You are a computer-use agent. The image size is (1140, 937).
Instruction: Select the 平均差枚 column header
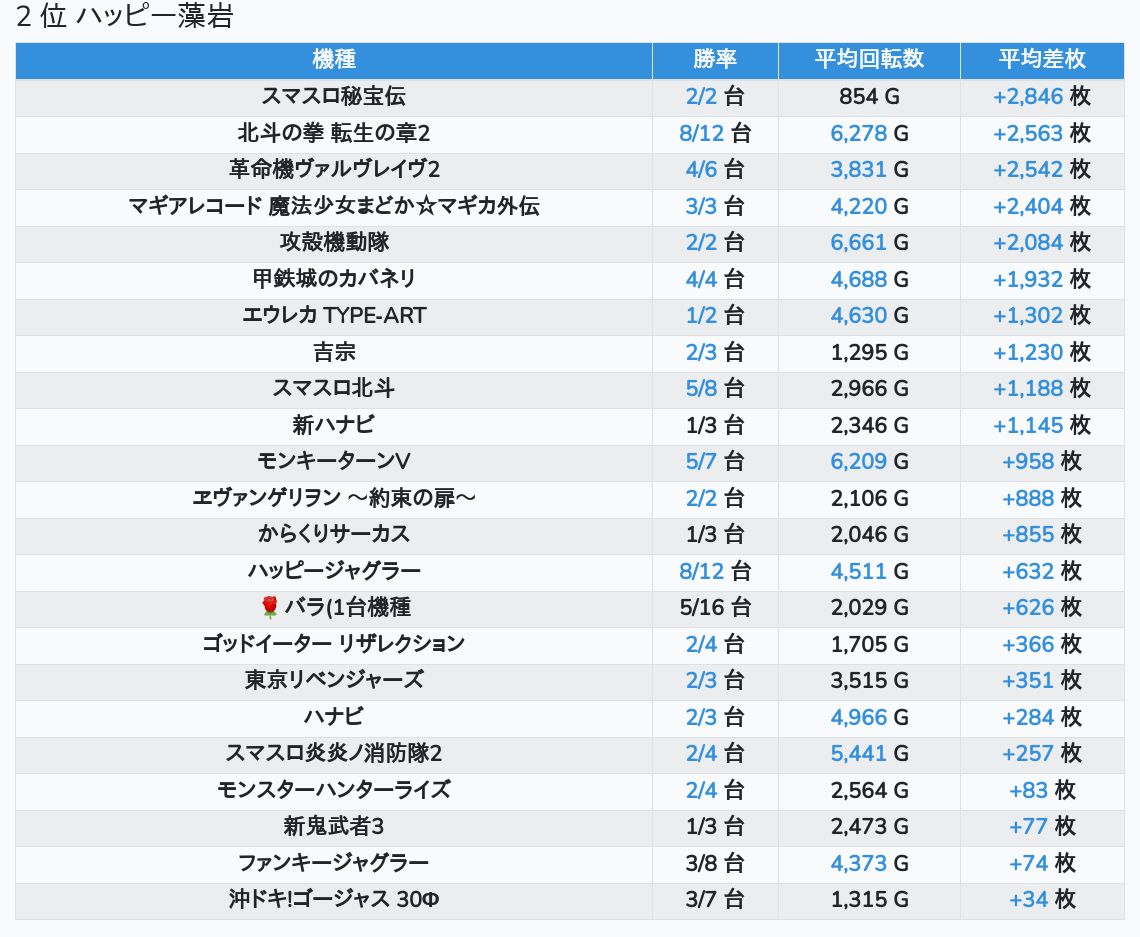(1041, 60)
